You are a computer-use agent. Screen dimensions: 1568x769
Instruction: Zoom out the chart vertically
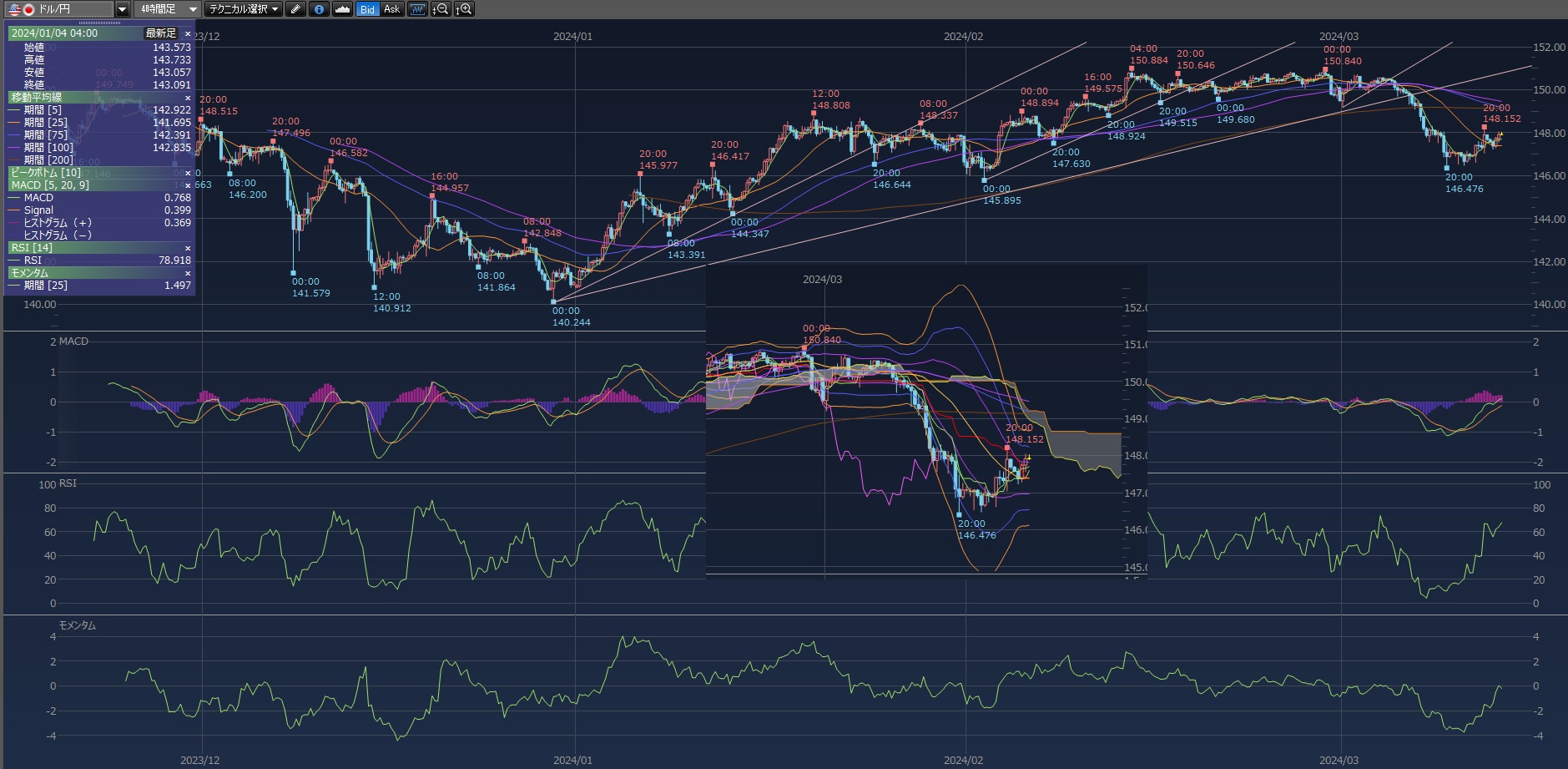coord(441,9)
